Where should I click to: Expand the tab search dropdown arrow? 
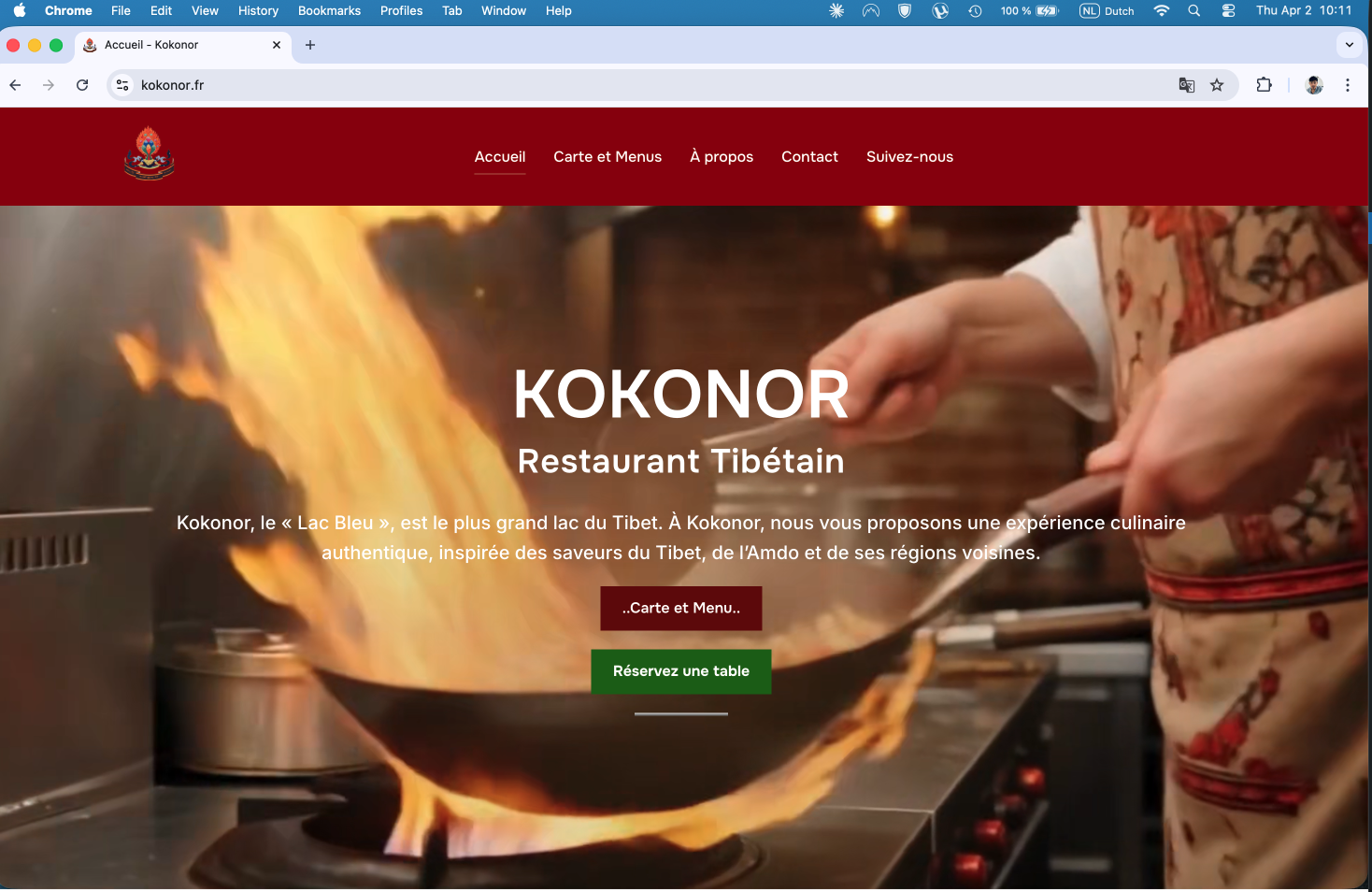(1349, 44)
